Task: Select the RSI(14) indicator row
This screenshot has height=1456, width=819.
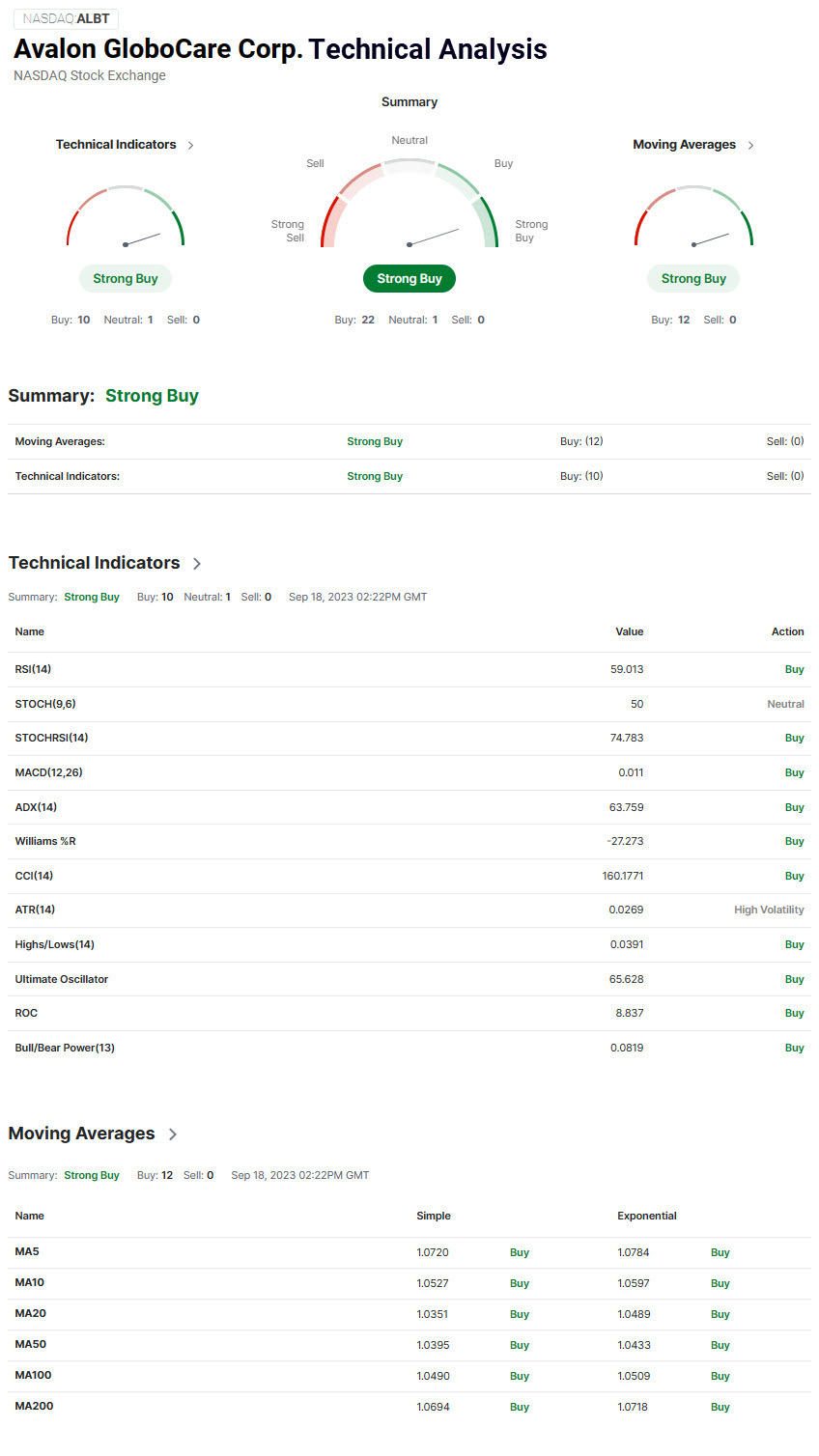Action: pos(409,669)
